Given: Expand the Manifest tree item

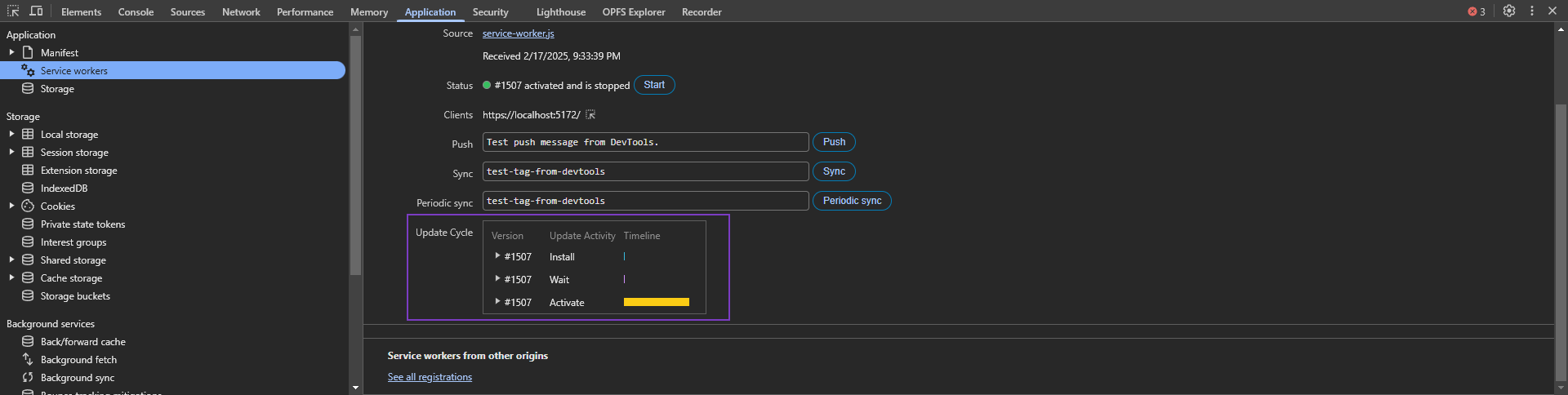Looking at the screenshot, I should coord(11,52).
